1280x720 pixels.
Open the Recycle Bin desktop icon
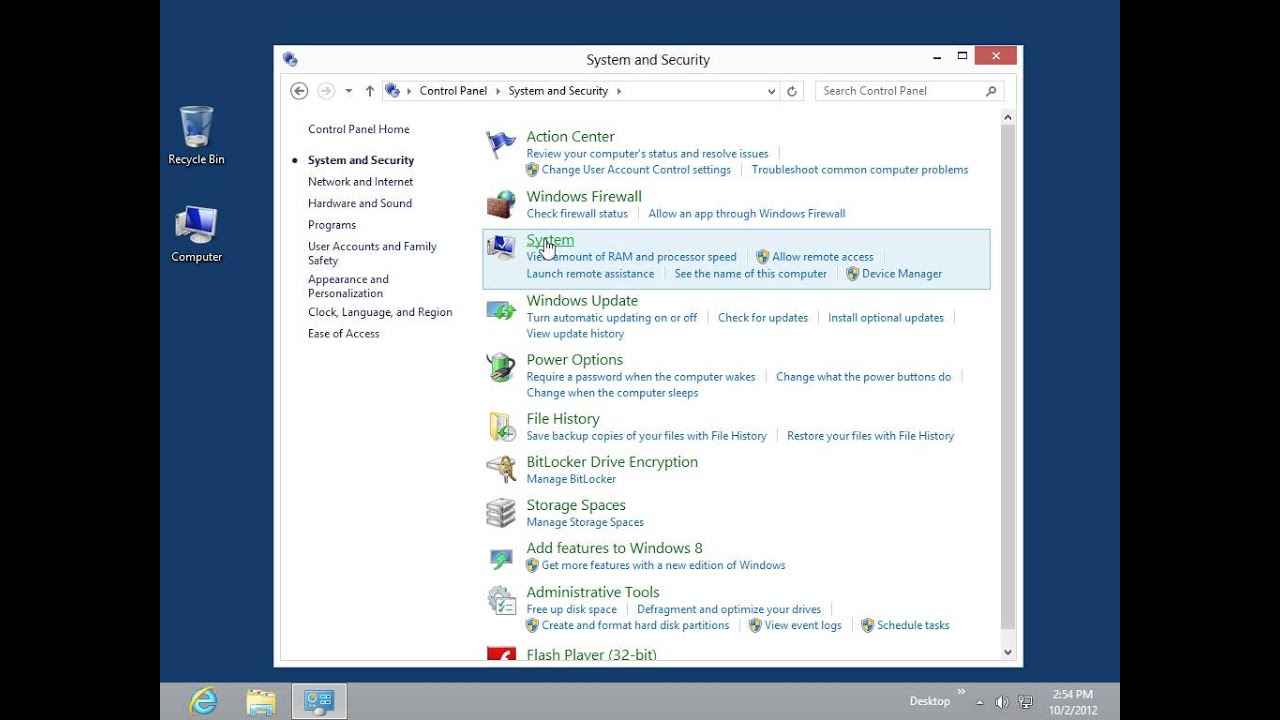196,136
